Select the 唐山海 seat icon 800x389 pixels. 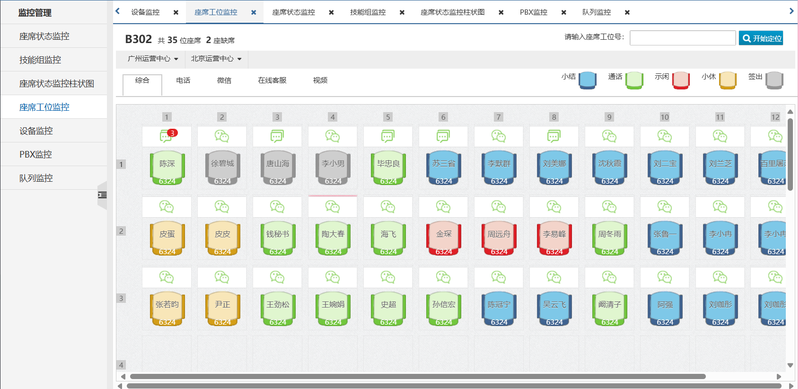coord(277,167)
